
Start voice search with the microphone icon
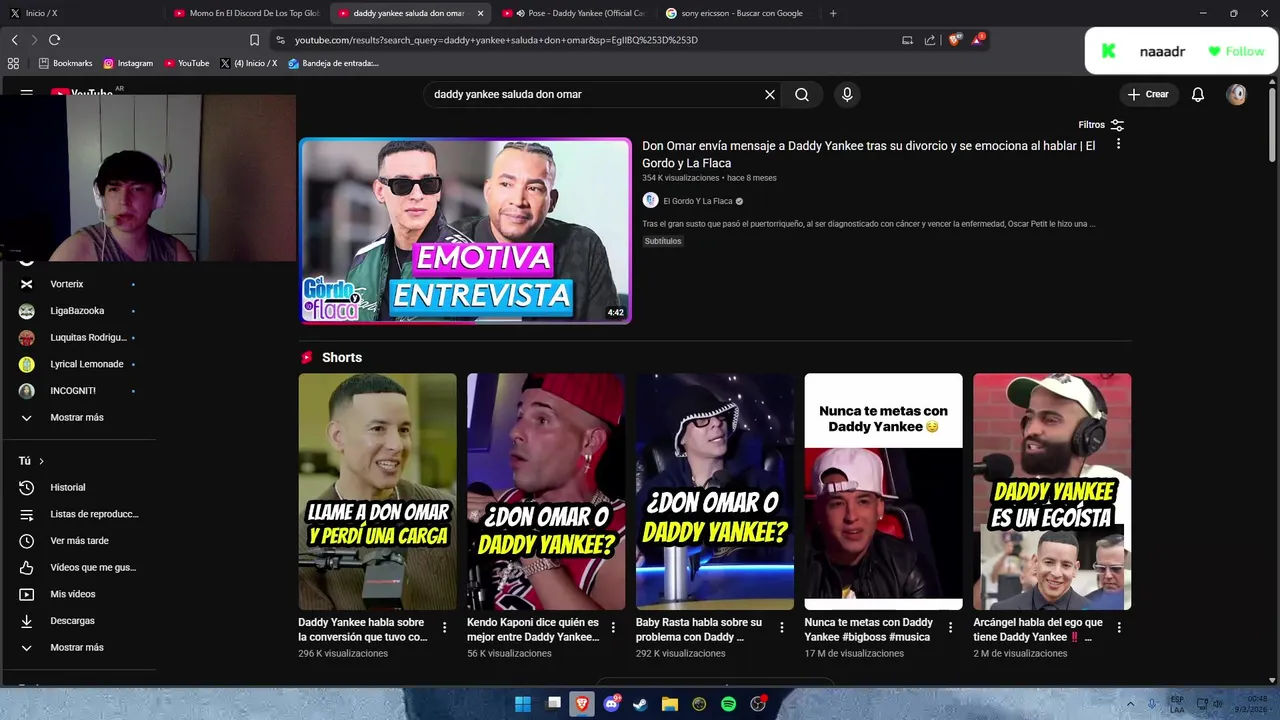(847, 94)
